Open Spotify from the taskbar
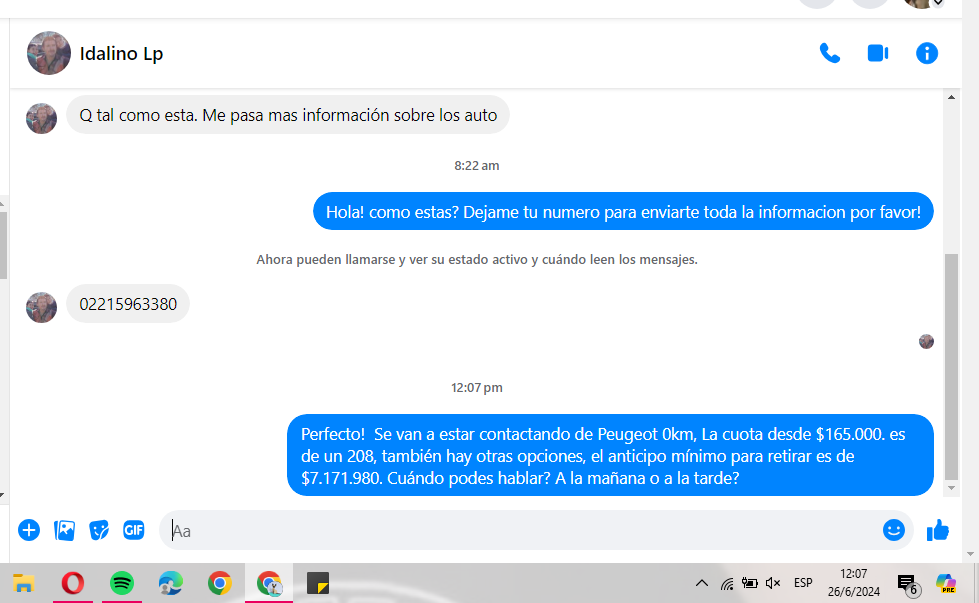979x603 pixels. (x=122, y=583)
